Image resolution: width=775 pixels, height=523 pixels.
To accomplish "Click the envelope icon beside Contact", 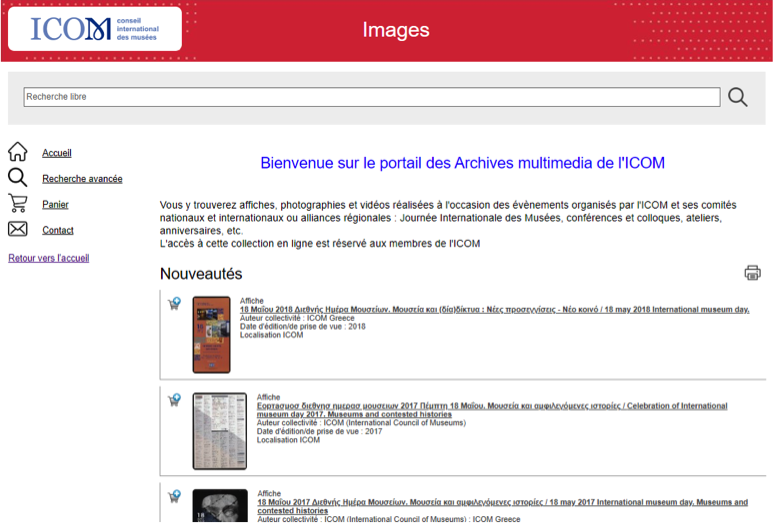I will click(x=17, y=229).
